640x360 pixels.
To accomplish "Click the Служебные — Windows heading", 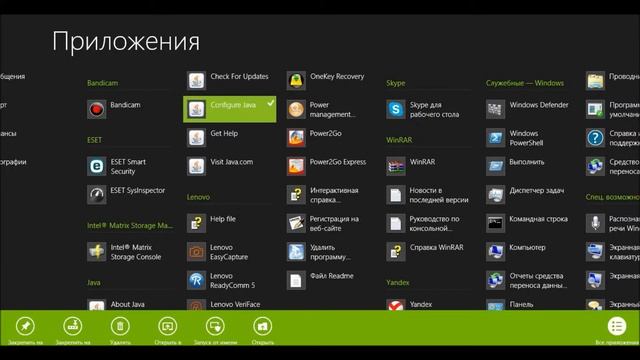I will [524, 83].
